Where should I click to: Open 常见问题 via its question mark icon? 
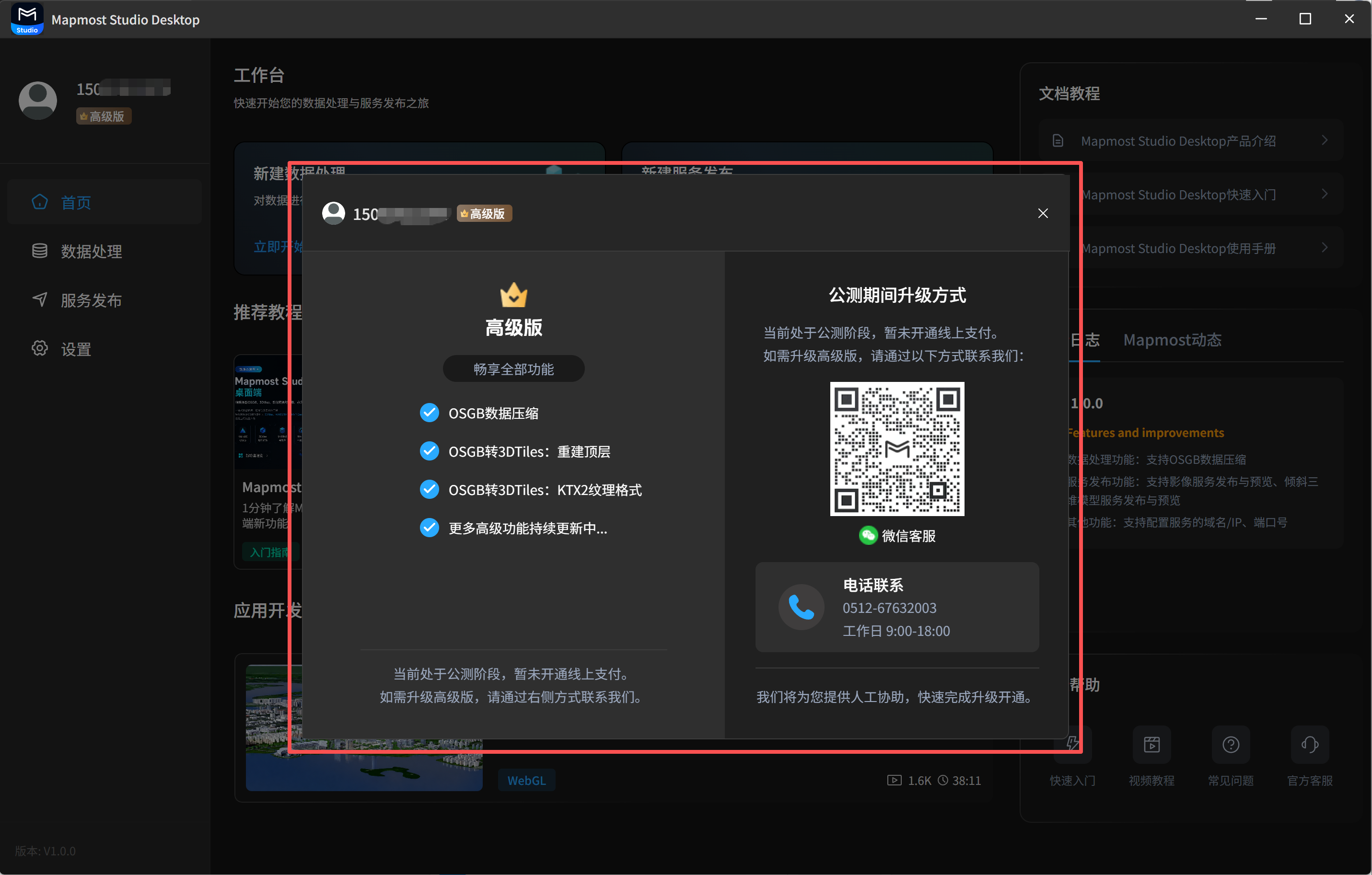pyautogui.click(x=1231, y=744)
